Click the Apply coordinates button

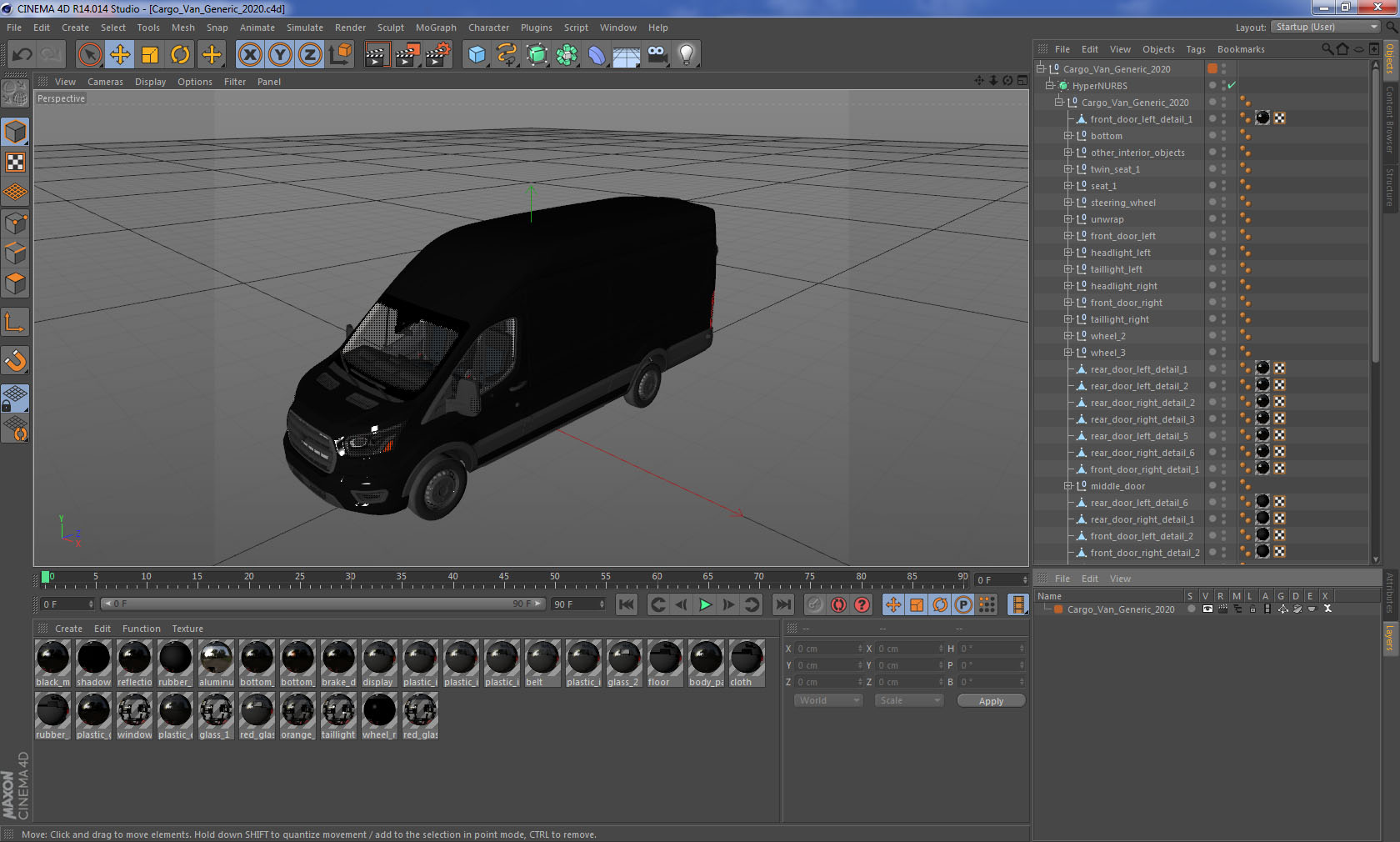[x=991, y=701]
